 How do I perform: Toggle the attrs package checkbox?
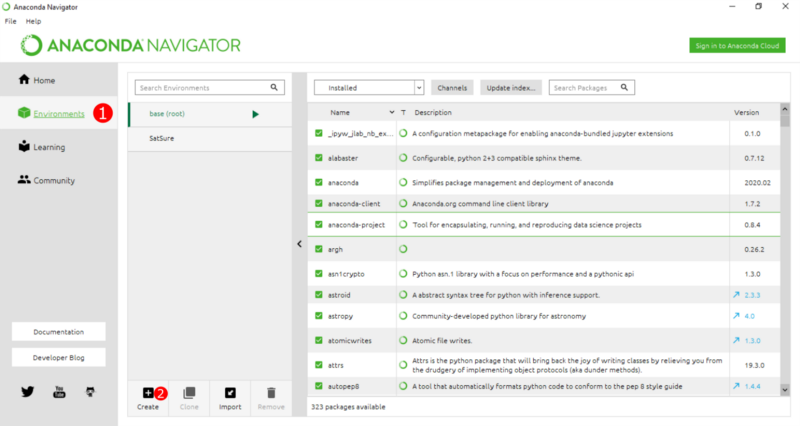(x=319, y=365)
